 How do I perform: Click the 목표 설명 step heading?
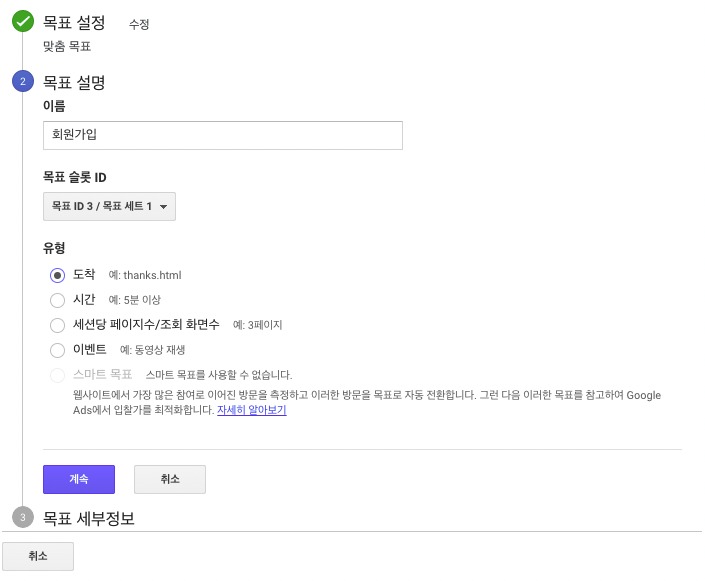click(74, 82)
